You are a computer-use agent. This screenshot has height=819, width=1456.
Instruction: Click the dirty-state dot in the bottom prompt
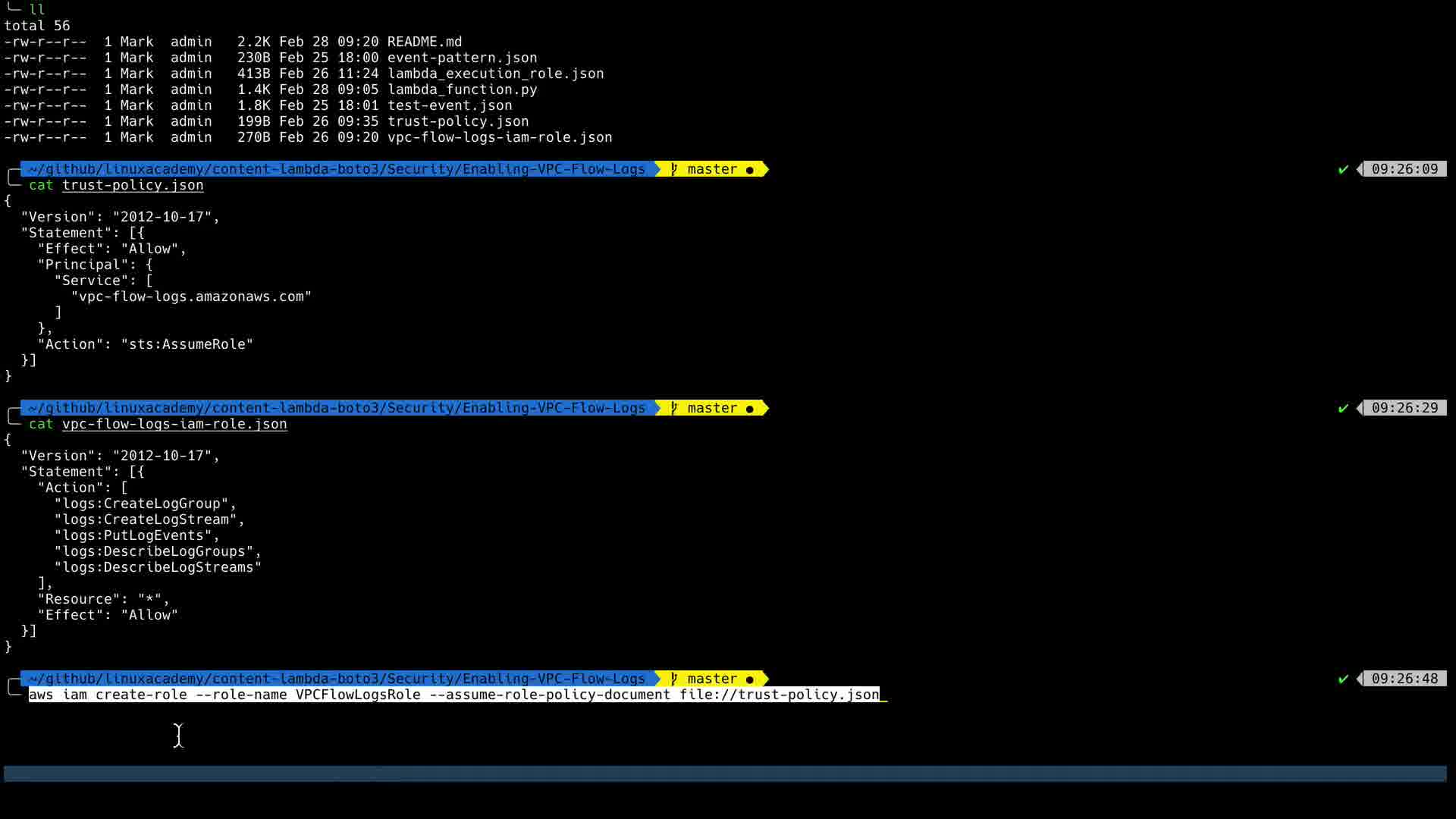[x=750, y=679]
